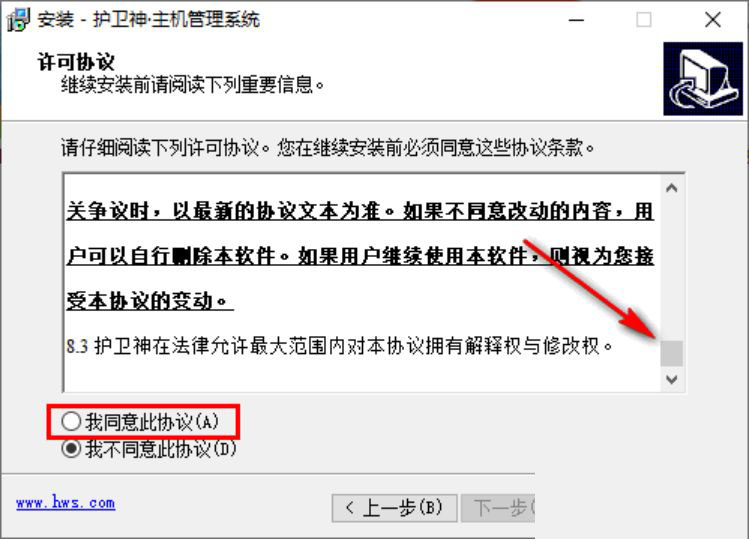Click the scrollbar up arrow
Viewport: 749px width, 539px height.
tap(672, 188)
